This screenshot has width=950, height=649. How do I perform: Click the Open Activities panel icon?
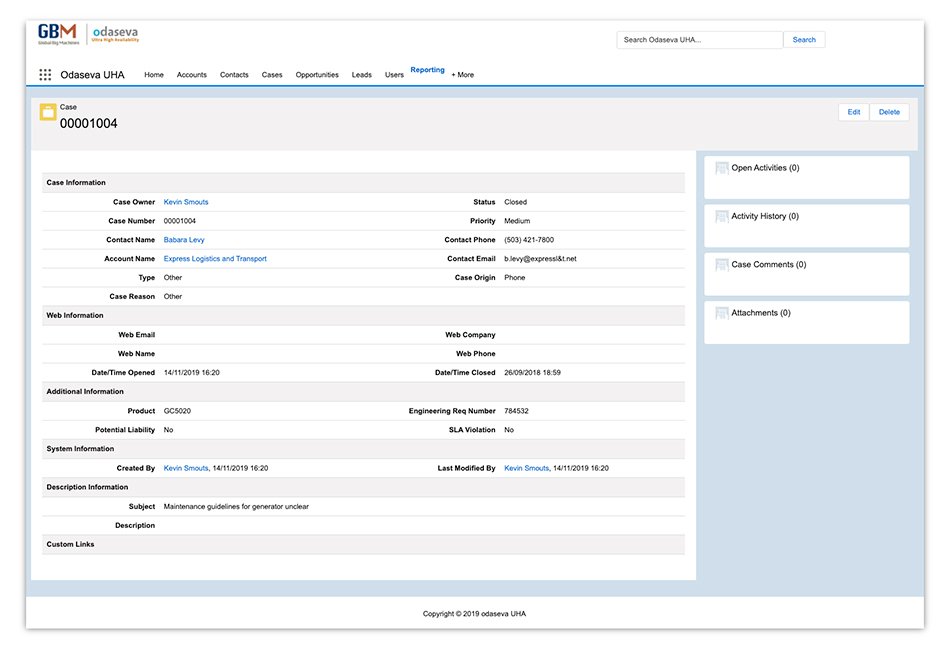tap(721, 167)
